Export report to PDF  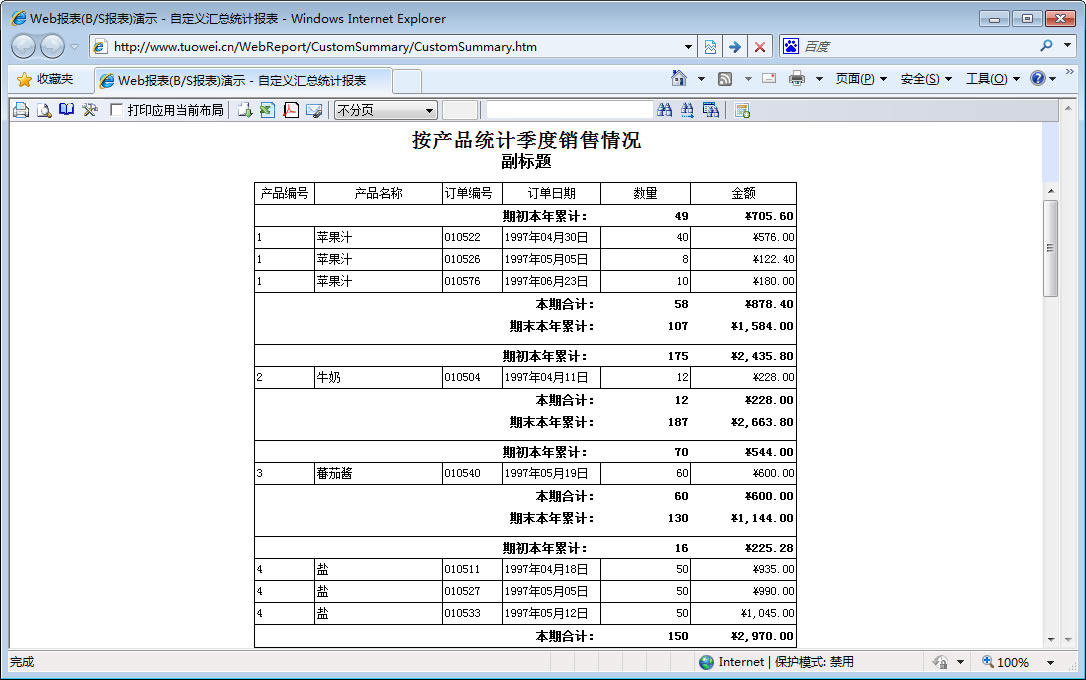[x=291, y=110]
